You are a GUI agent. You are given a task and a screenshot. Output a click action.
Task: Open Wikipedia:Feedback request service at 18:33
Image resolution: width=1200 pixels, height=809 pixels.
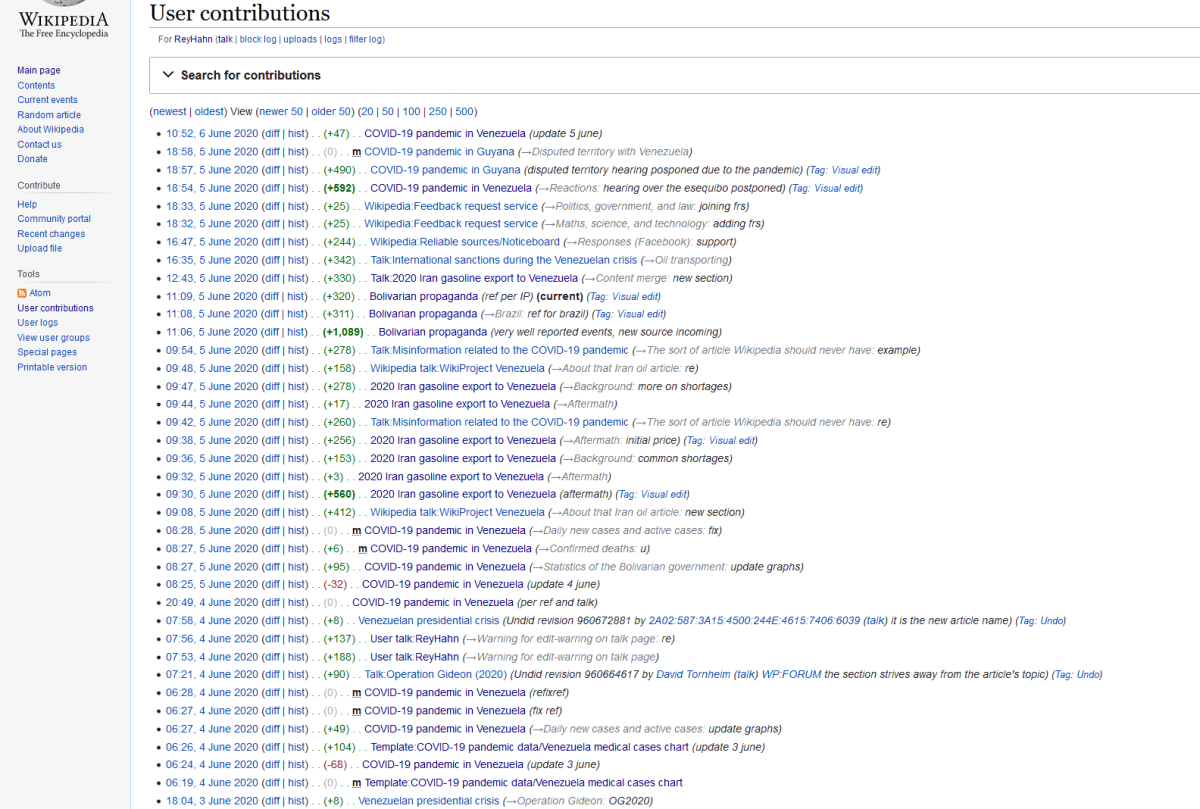click(x=451, y=206)
